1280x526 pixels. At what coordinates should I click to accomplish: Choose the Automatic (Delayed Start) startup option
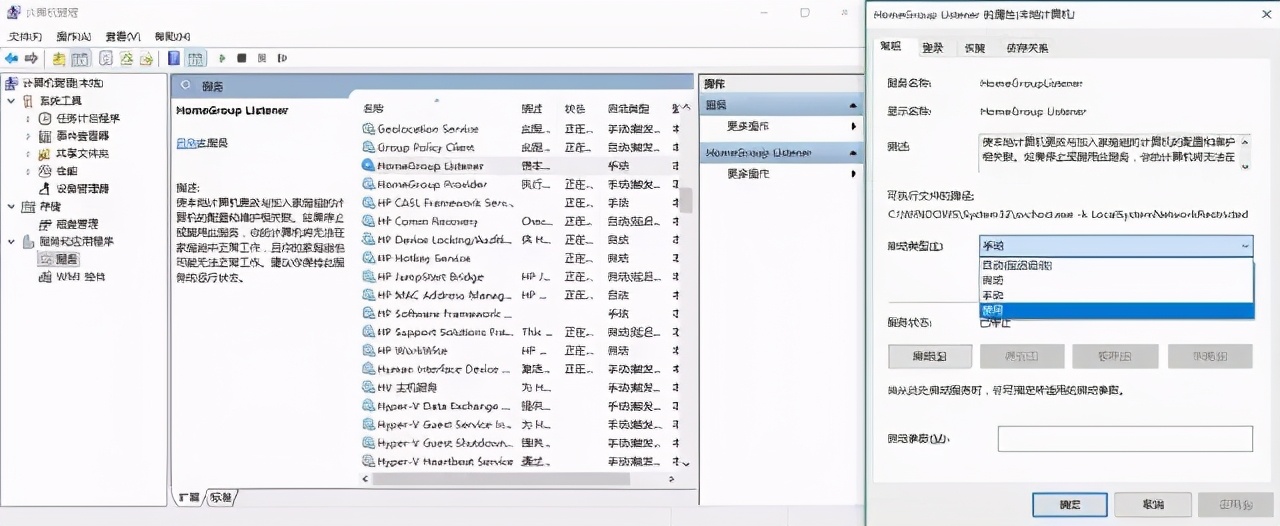pos(1115,266)
